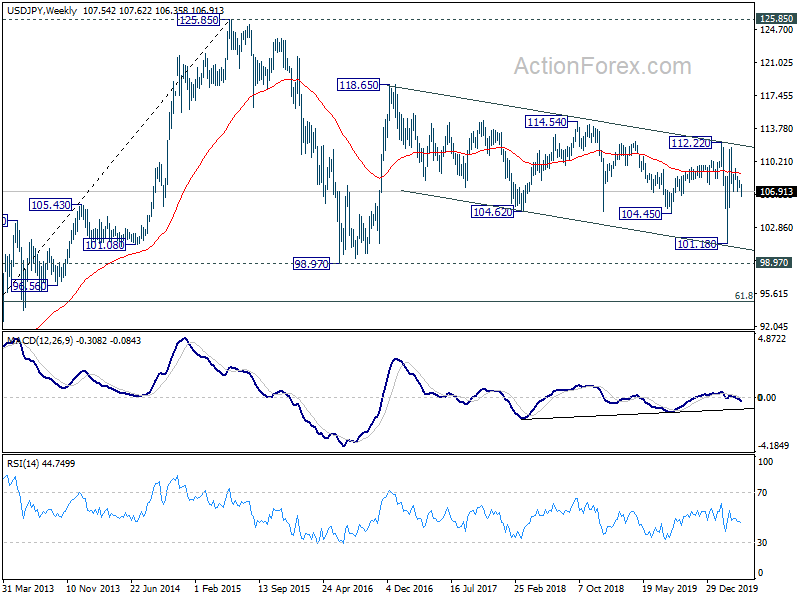Viewport: 800px width, 600px height.
Task: Click the 125.850 peak price label
Action: click(x=198, y=20)
